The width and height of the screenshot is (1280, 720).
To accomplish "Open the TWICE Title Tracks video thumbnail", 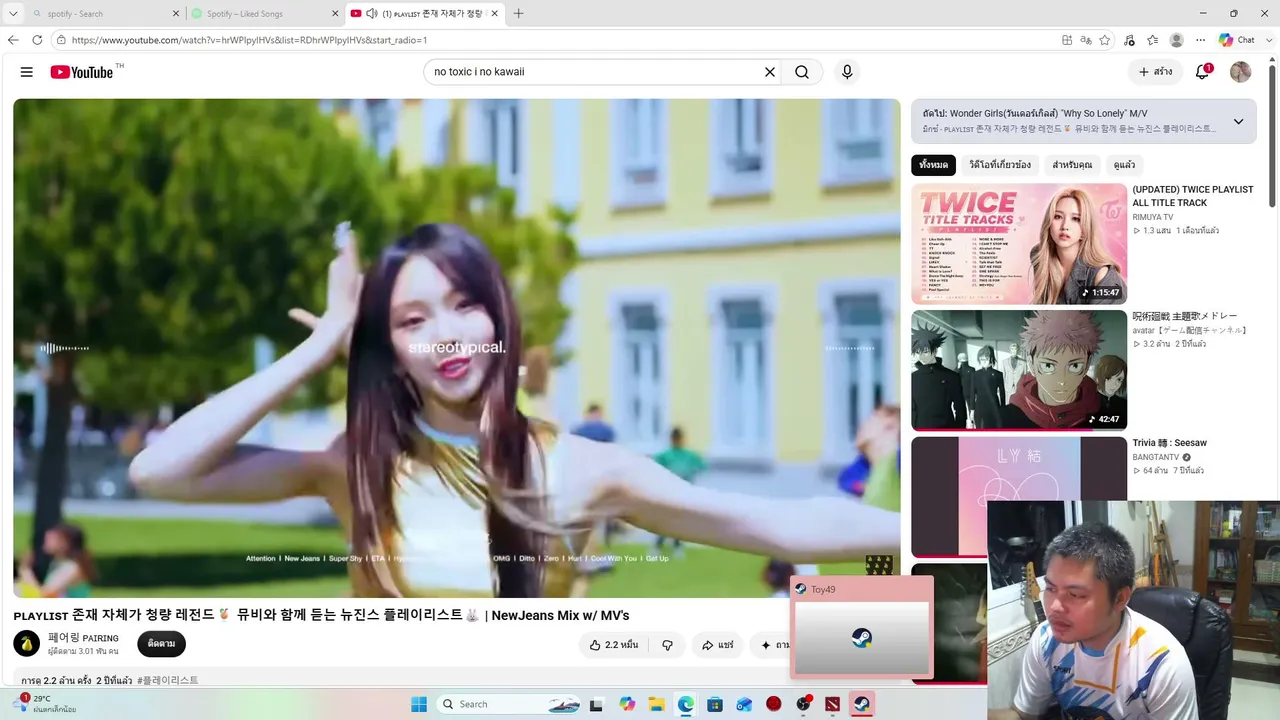I will [x=1019, y=244].
